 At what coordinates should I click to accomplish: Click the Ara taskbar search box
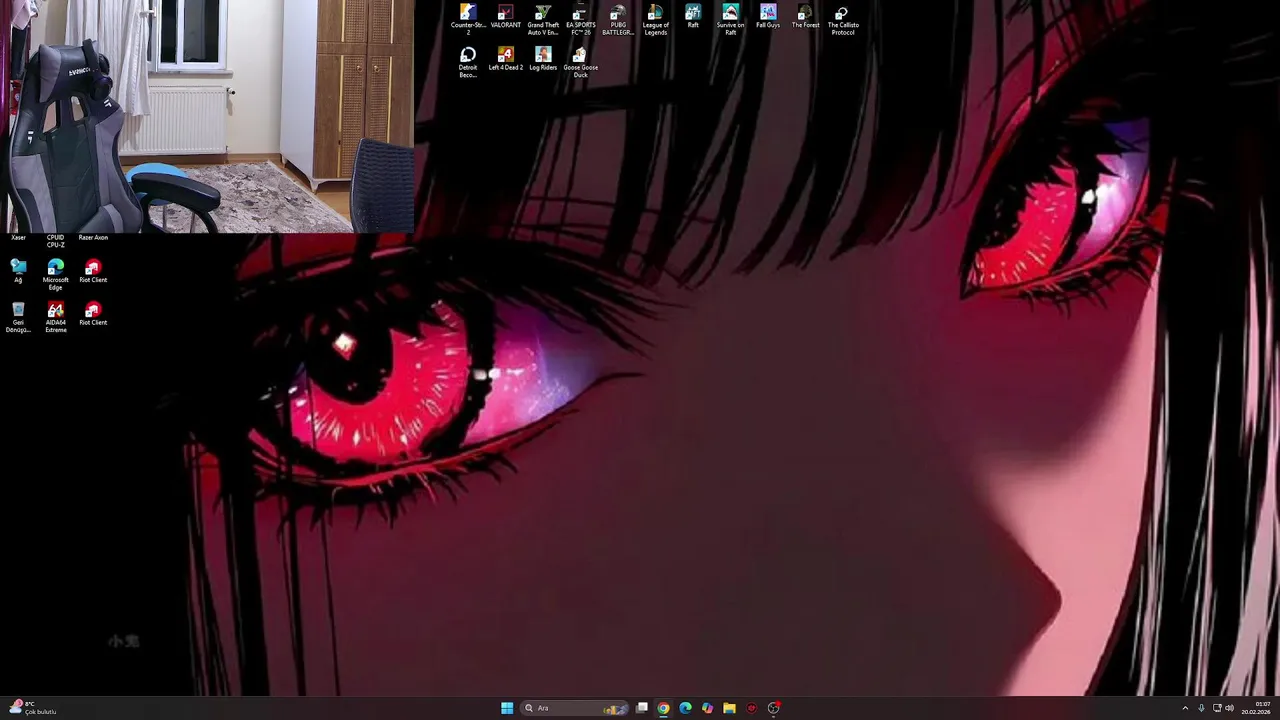575,708
